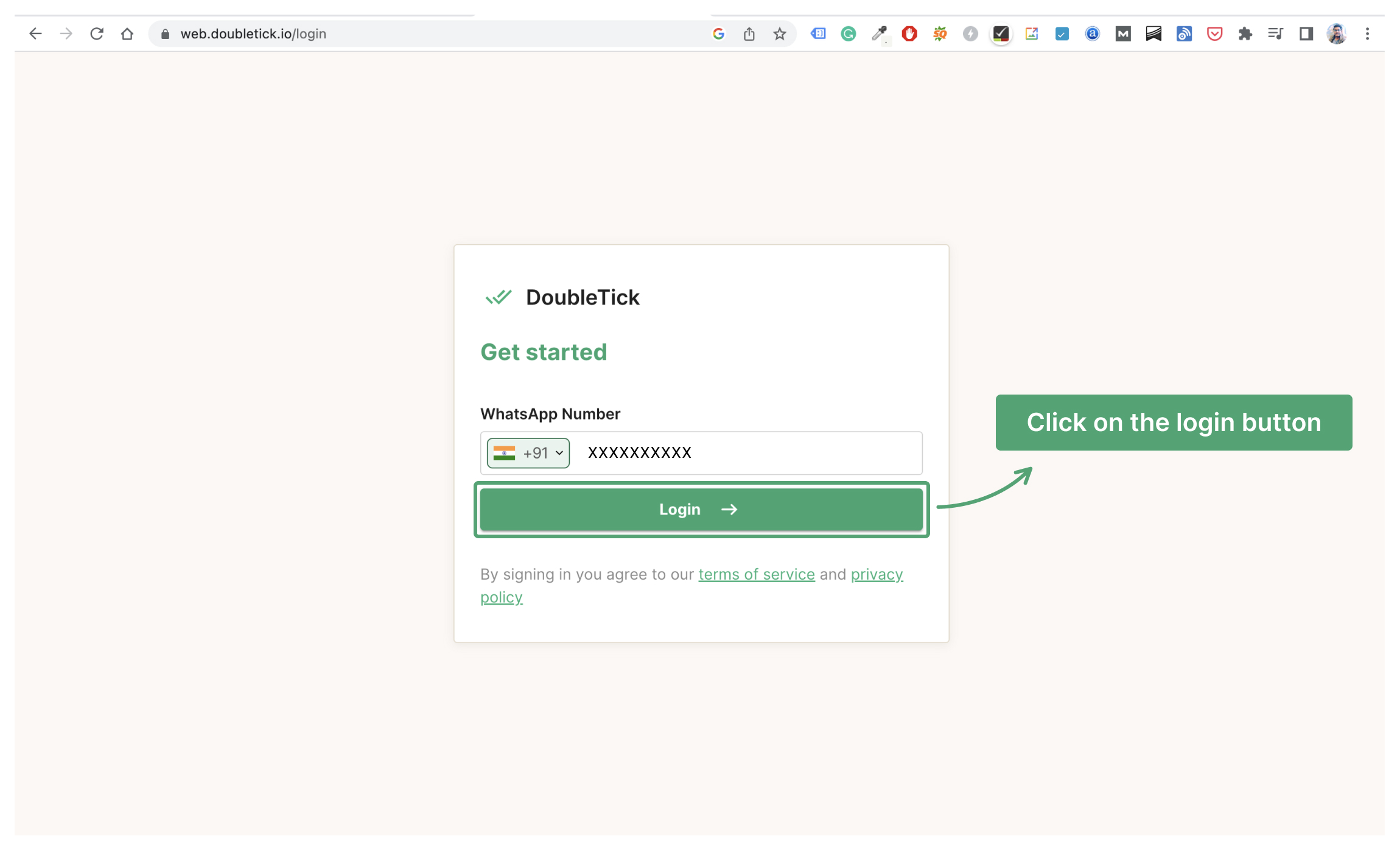1400x850 pixels.
Task: Click the reload page icon
Action: click(96, 33)
